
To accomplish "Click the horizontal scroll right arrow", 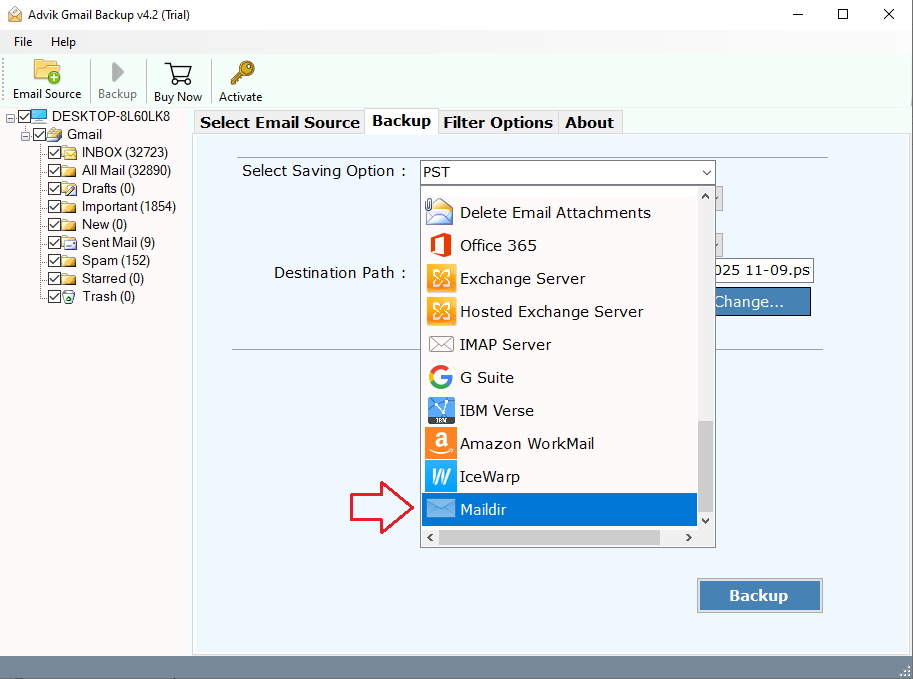I will [x=689, y=537].
